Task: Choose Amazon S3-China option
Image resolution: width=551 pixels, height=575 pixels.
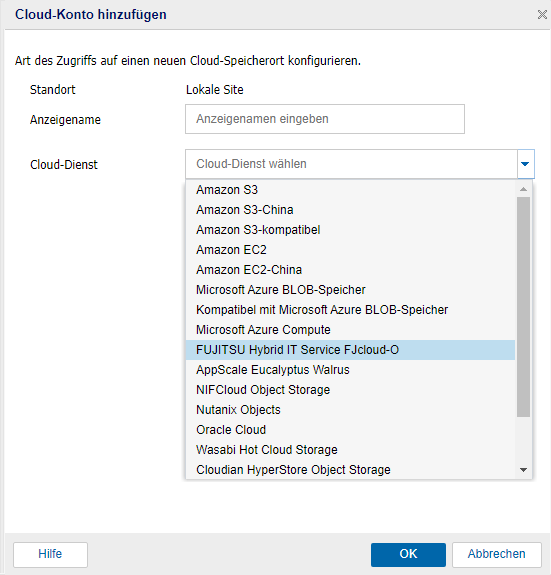Action: pos(350,210)
